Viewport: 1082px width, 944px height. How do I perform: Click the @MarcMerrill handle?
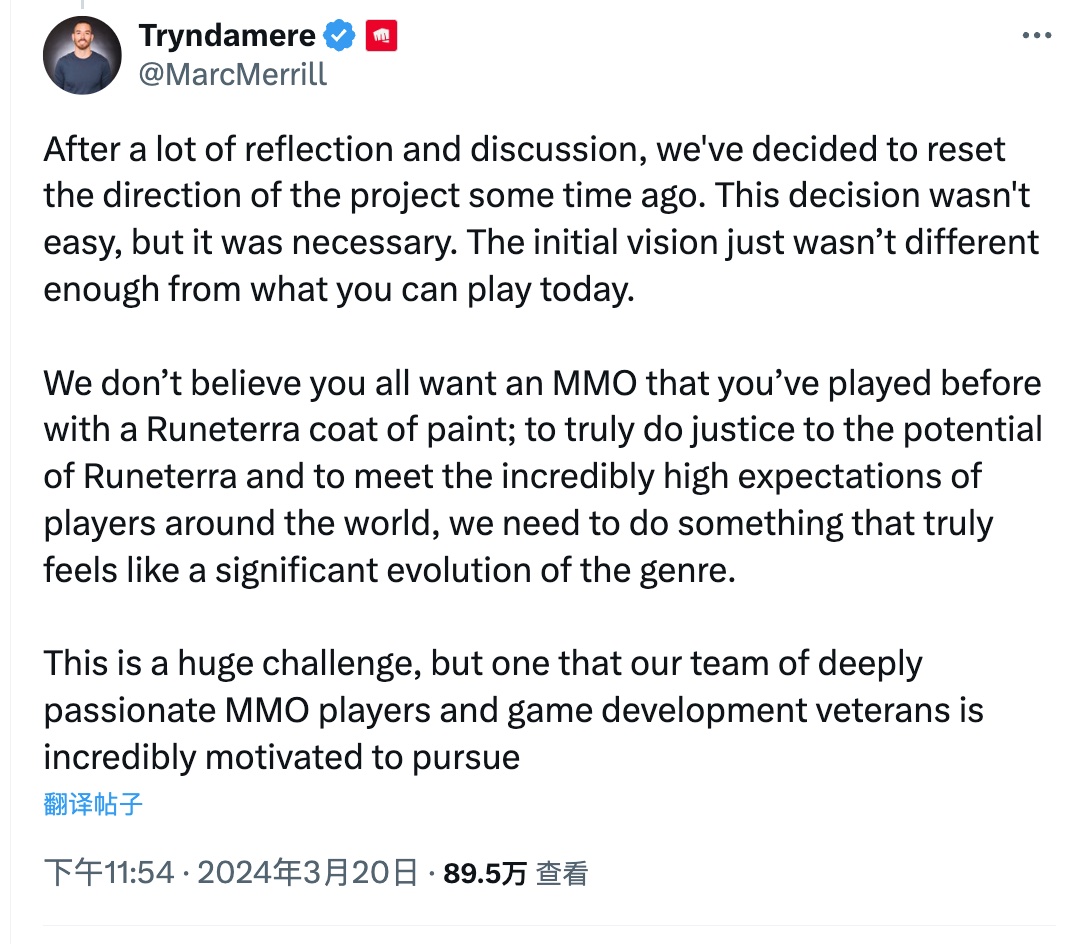pyautogui.click(x=233, y=74)
